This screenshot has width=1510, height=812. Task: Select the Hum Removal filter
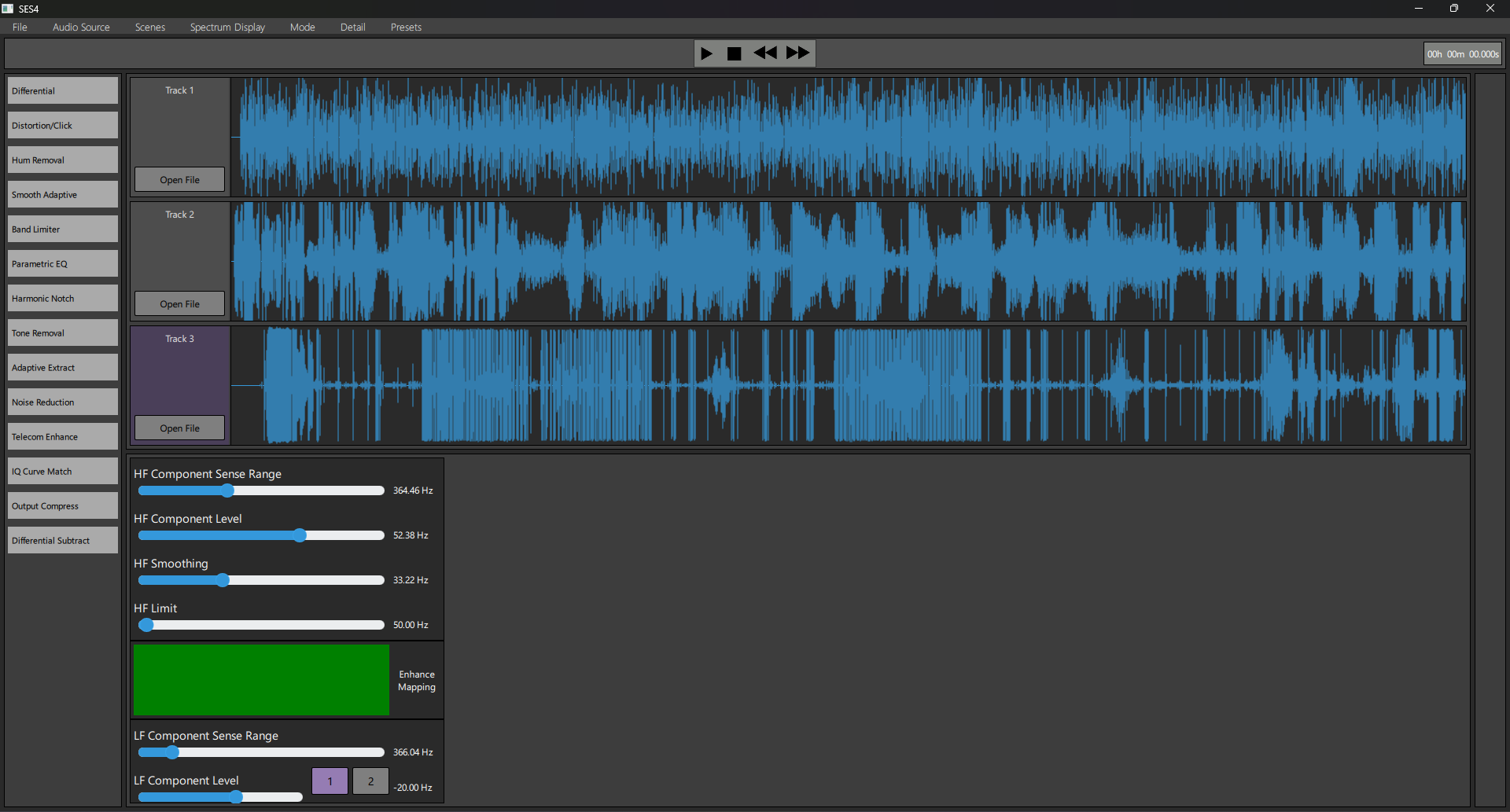pos(63,160)
